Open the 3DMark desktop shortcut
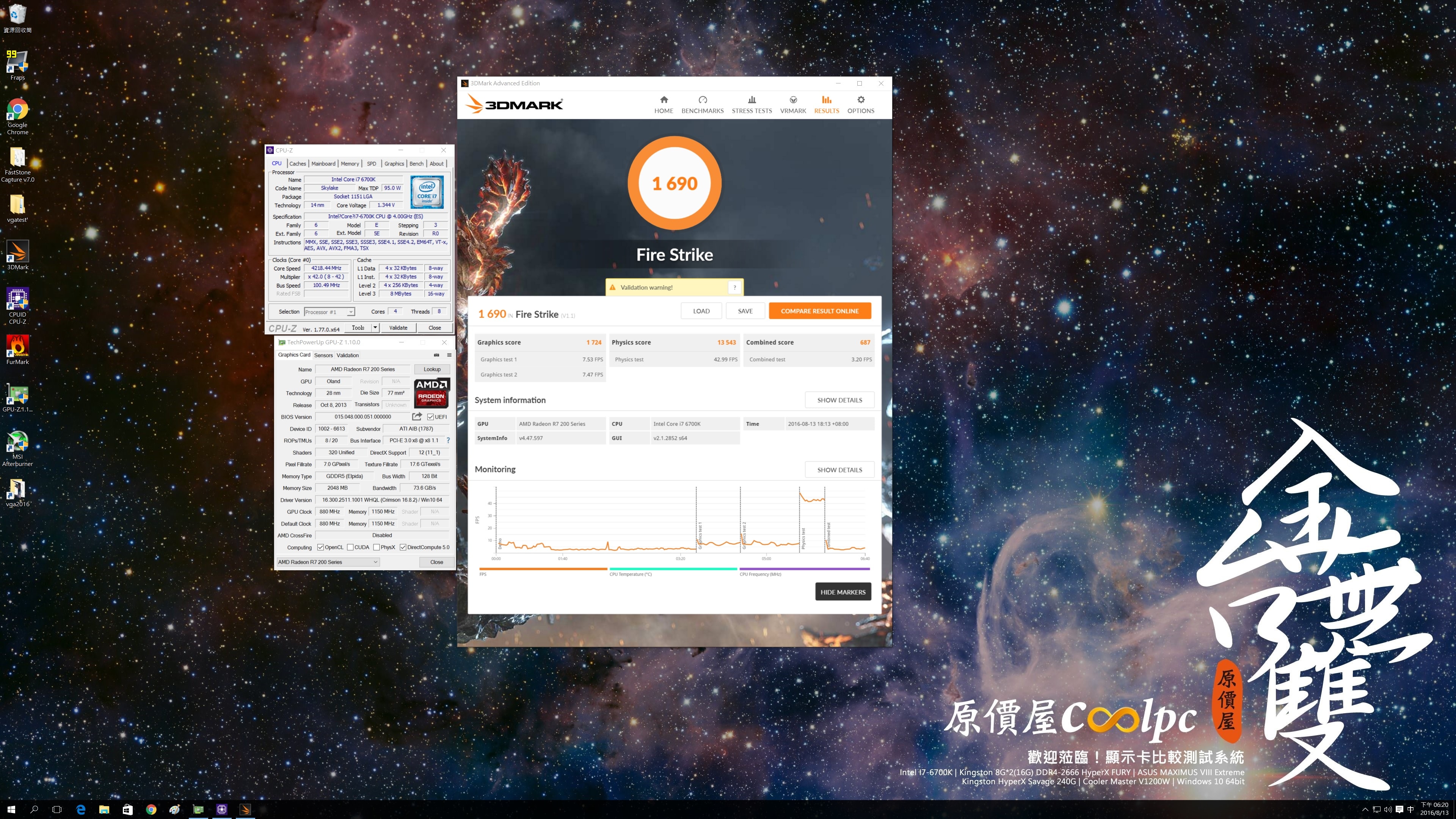Image resolution: width=1456 pixels, height=819 pixels. [17, 256]
